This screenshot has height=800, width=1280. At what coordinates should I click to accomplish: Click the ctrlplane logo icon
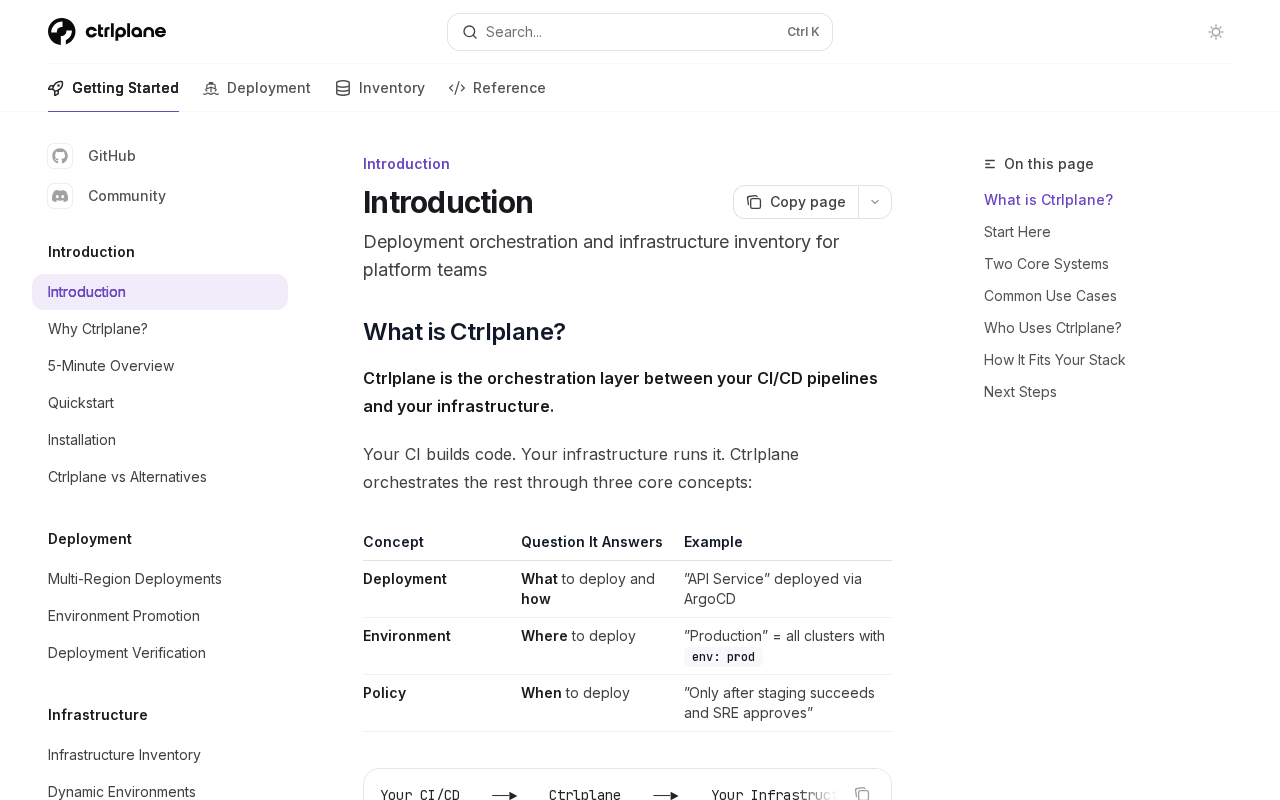click(x=62, y=32)
